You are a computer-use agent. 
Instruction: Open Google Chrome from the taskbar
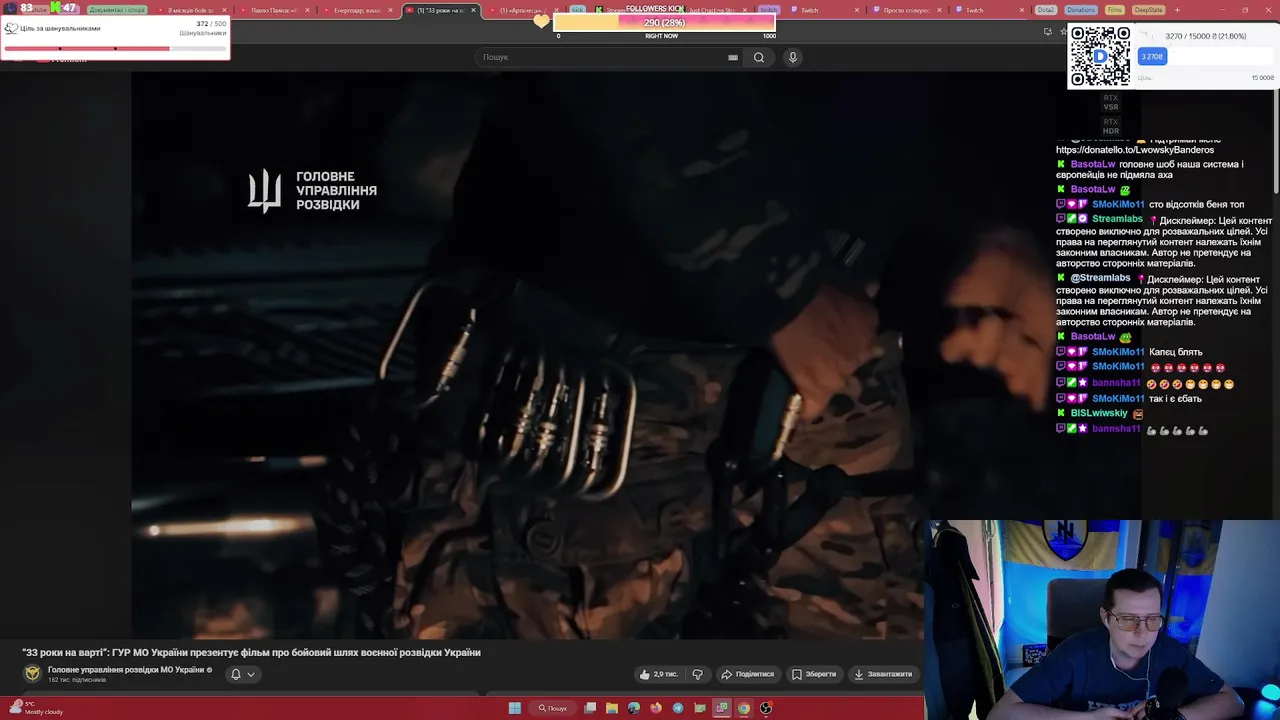pos(744,708)
